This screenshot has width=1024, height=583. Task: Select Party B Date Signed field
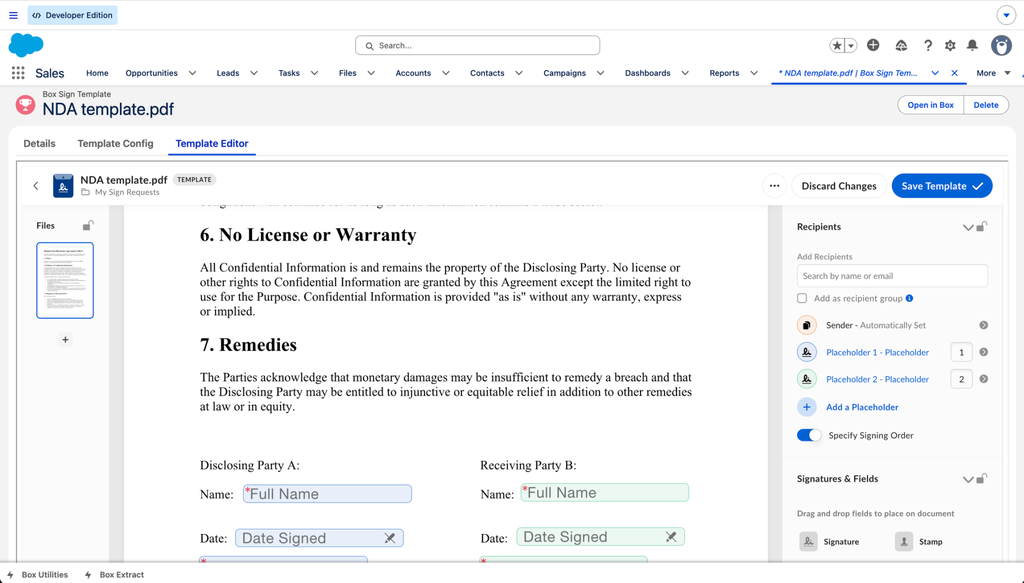coord(600,537)
